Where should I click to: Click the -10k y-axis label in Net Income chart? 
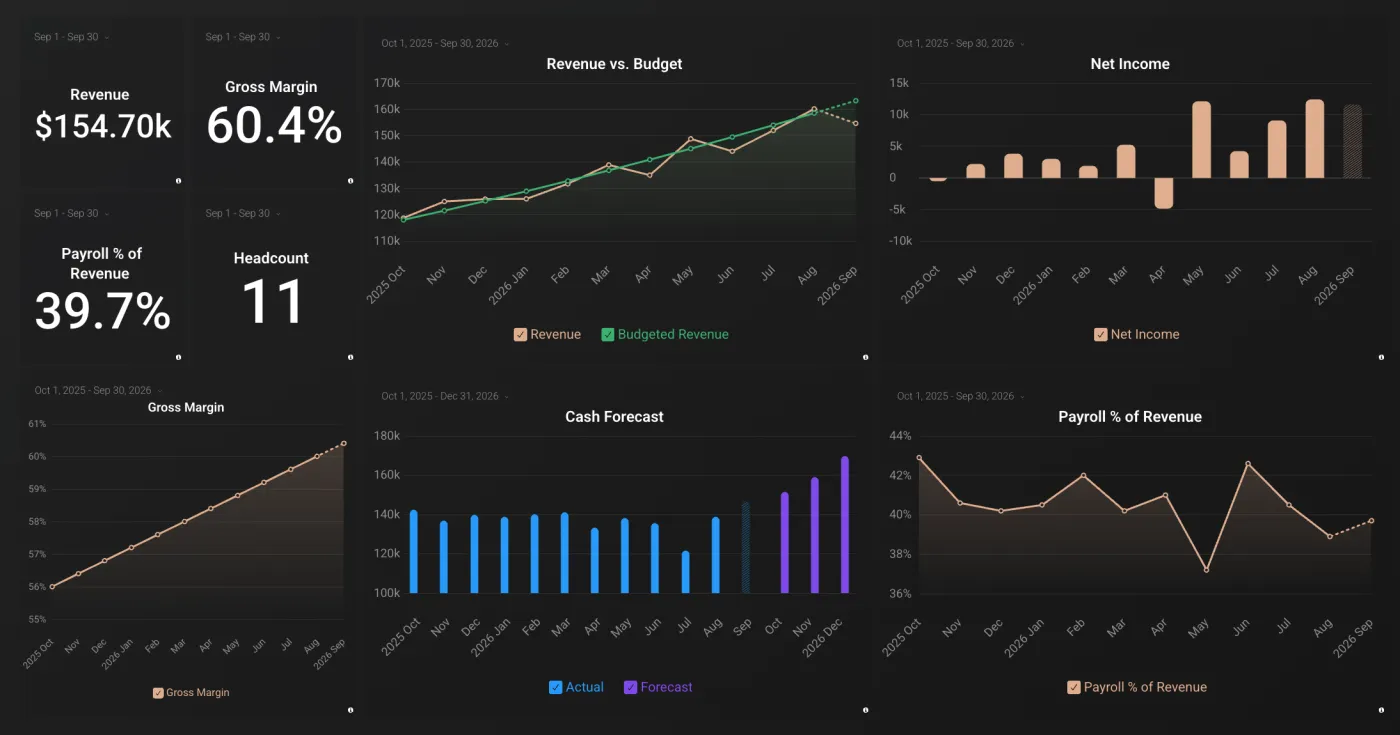tap(900, 241)
